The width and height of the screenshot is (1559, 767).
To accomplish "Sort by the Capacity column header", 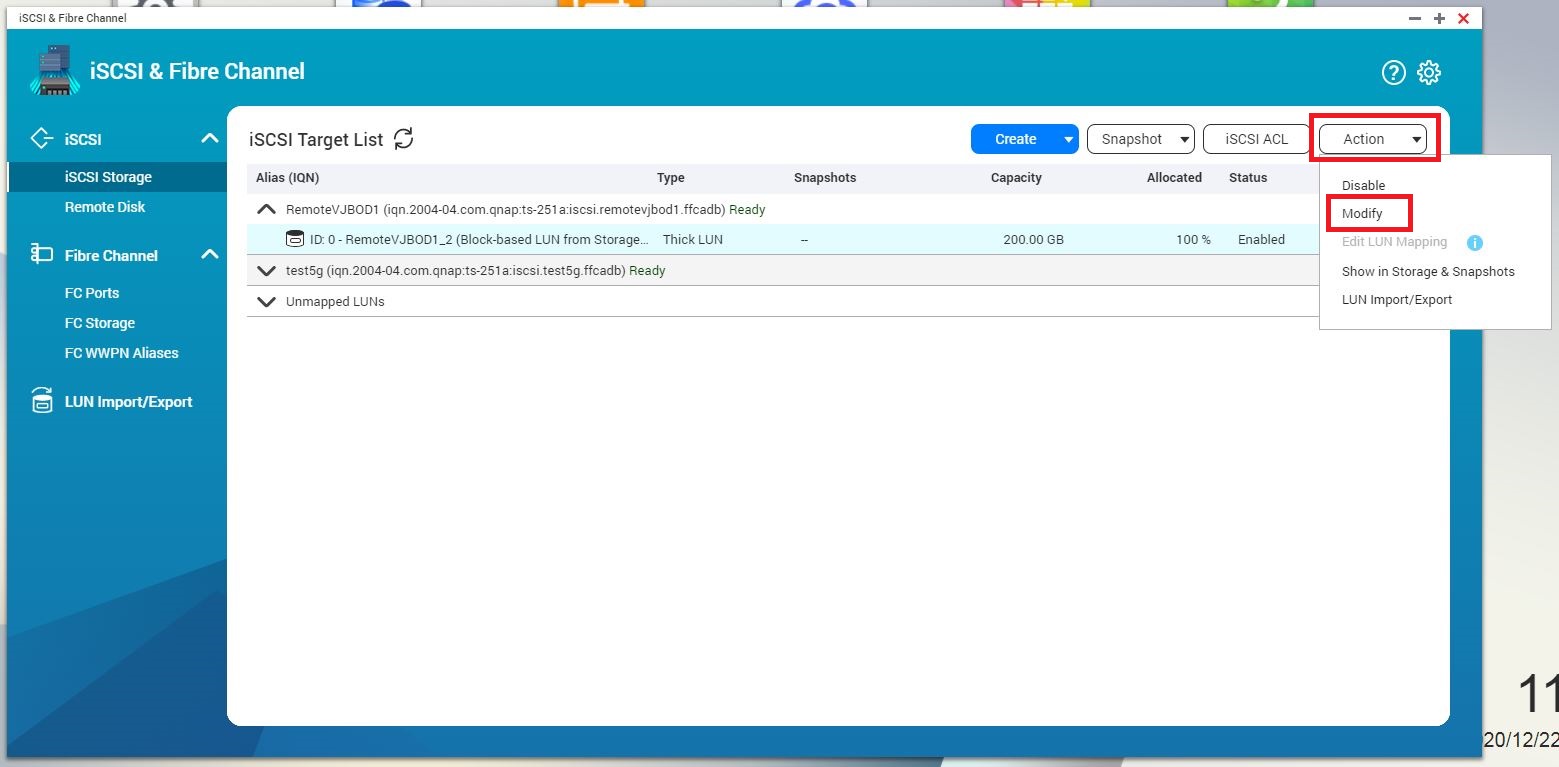I will pos(1016,178).
